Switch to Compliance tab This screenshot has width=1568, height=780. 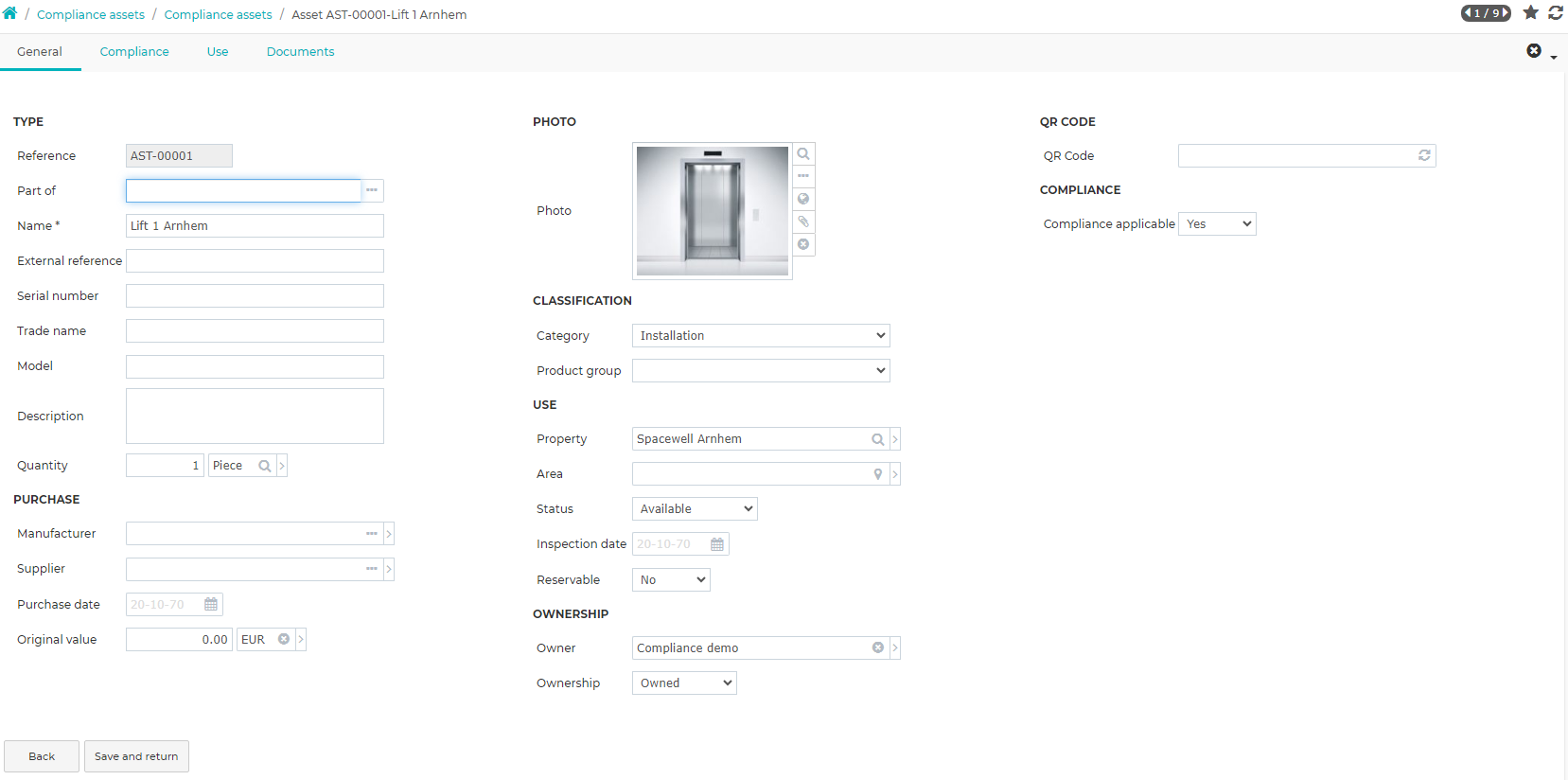[134, 52]
